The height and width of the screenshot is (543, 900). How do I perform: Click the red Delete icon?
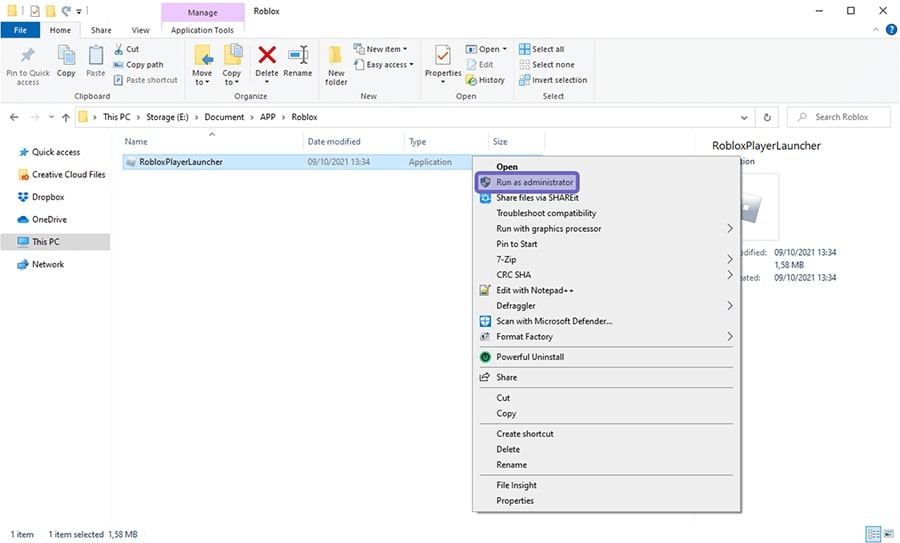(x=267, y=55)
